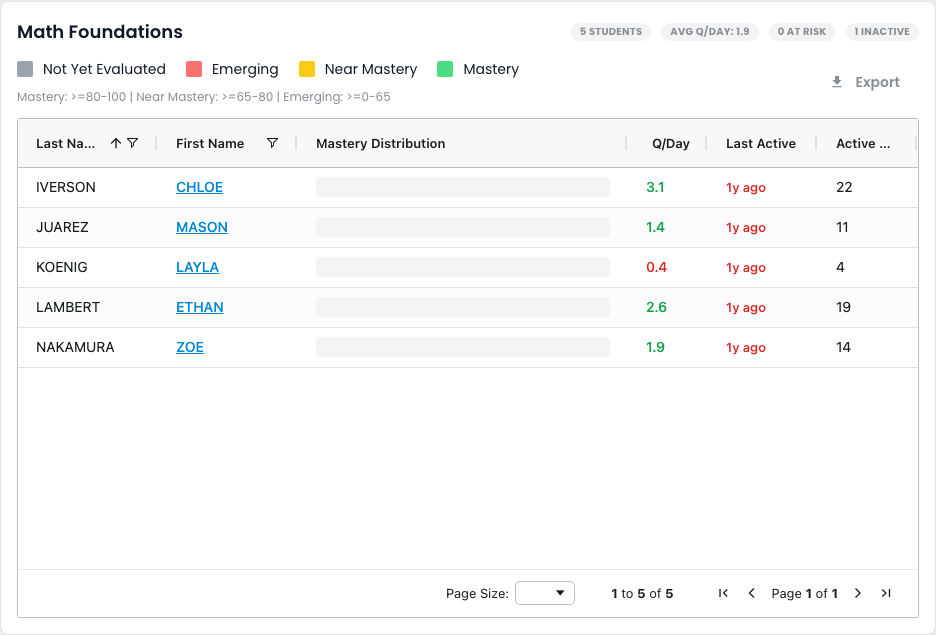Open student ZOE link
936x635 pixels.
click(x=190, y=347)
